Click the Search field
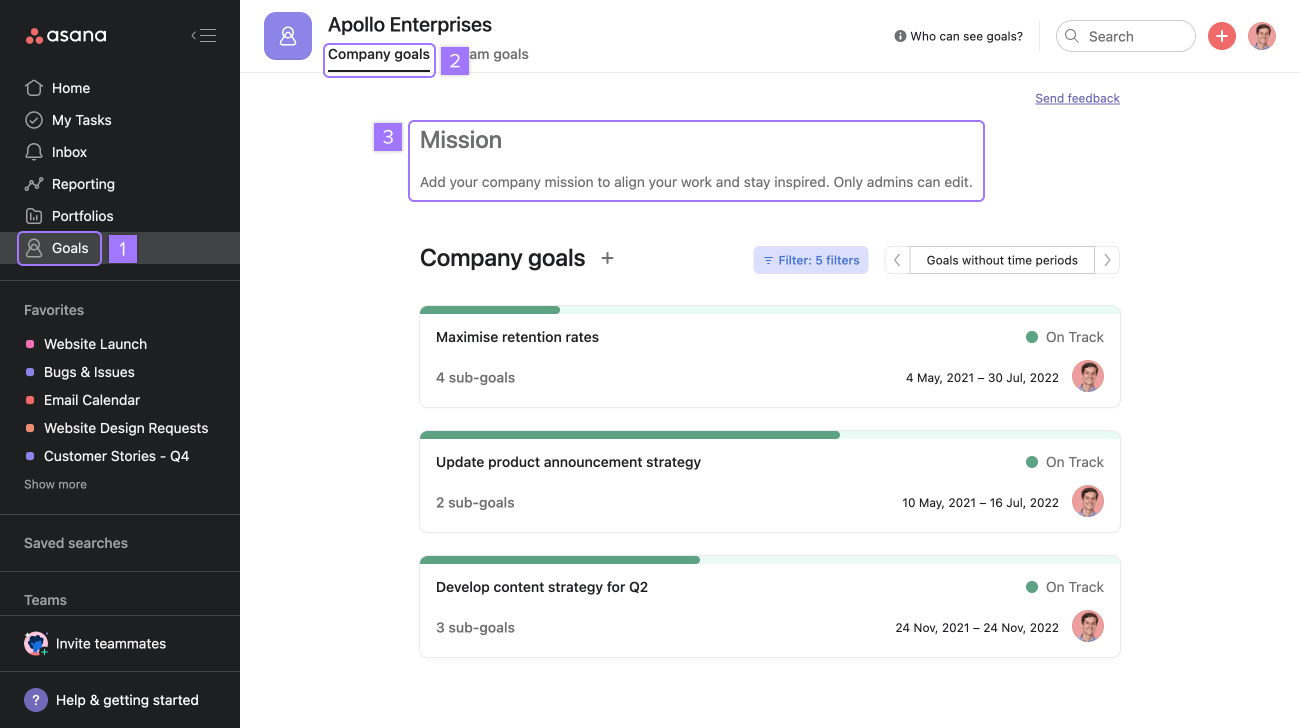The image size is (1300, 728). tap(1126, 36)
